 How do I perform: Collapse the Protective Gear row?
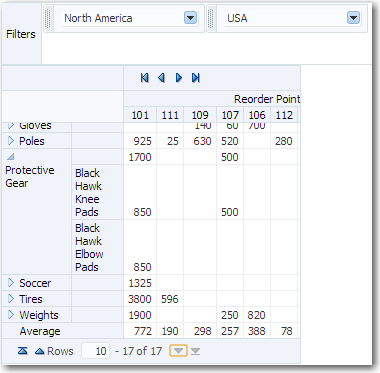pyautogui.click(x=11, y=156)
